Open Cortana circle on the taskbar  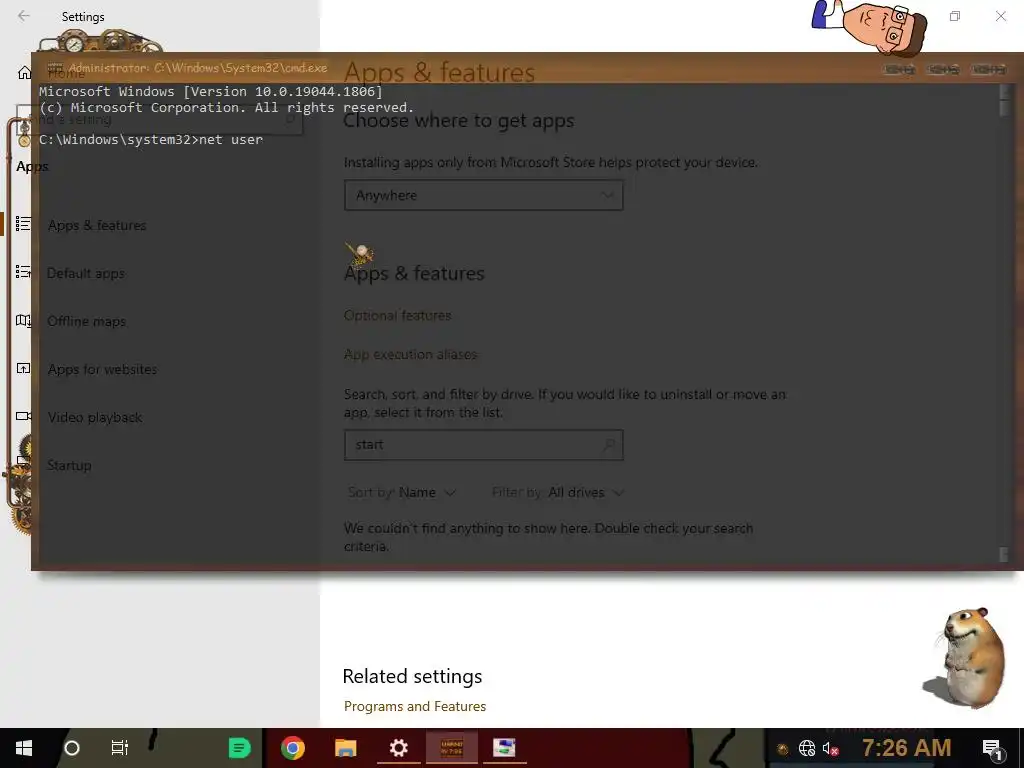click(72, 748)
